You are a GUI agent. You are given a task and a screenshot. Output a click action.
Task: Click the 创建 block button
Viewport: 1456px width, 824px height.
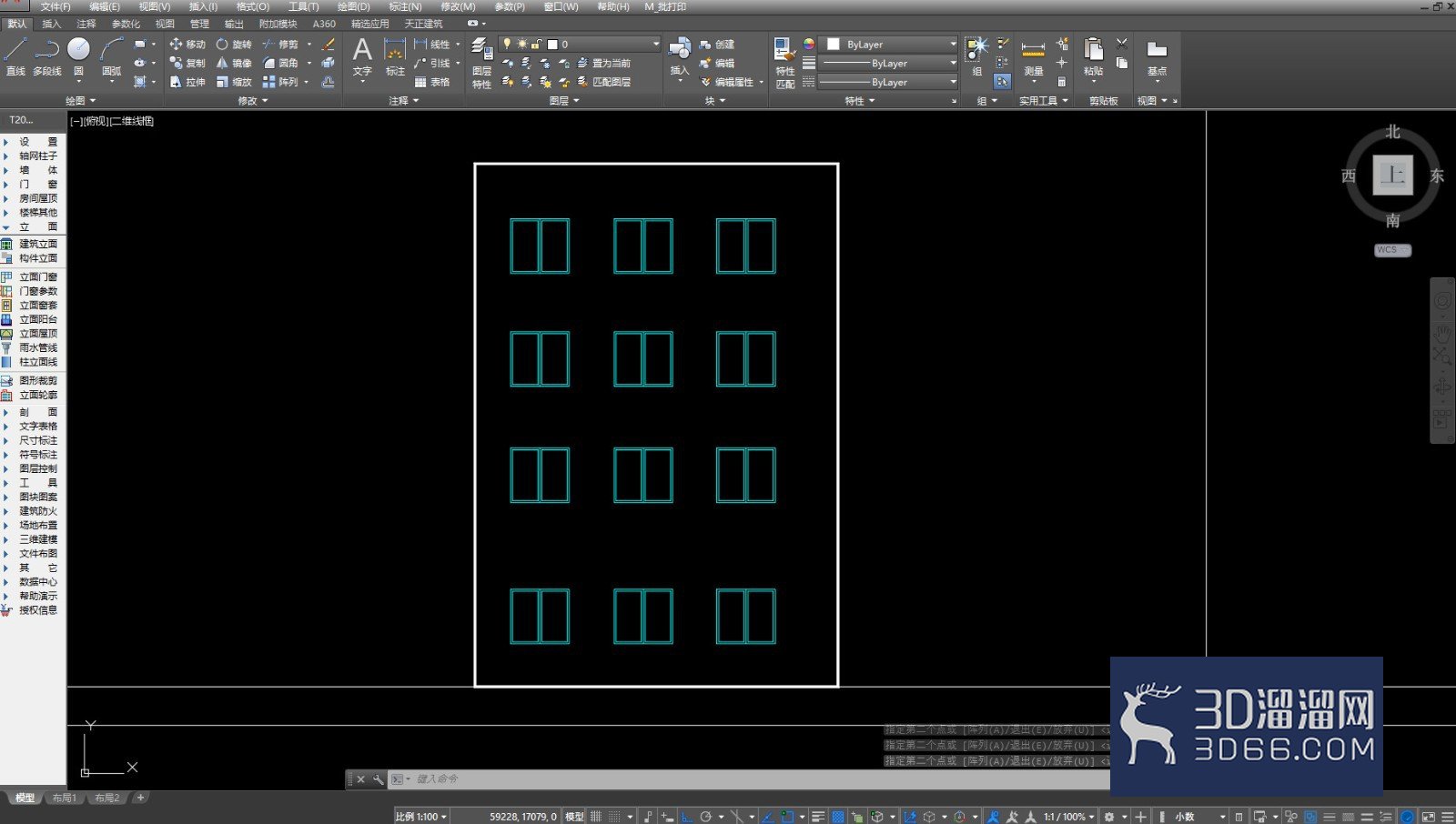coord(717,44)
